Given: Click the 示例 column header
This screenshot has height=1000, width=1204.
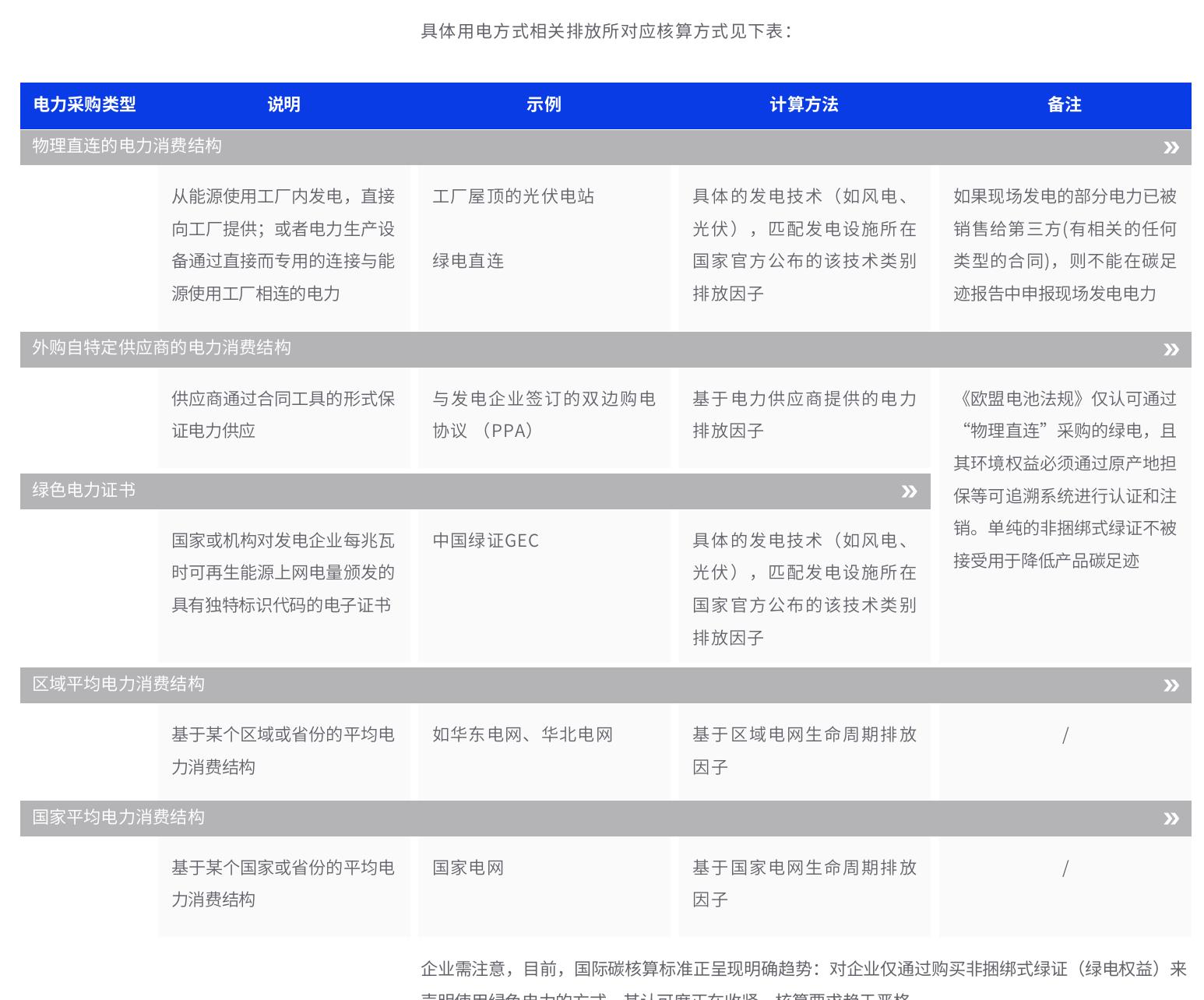Looking at the screenshot, I should pyautogui.click(x=544, y=104).
